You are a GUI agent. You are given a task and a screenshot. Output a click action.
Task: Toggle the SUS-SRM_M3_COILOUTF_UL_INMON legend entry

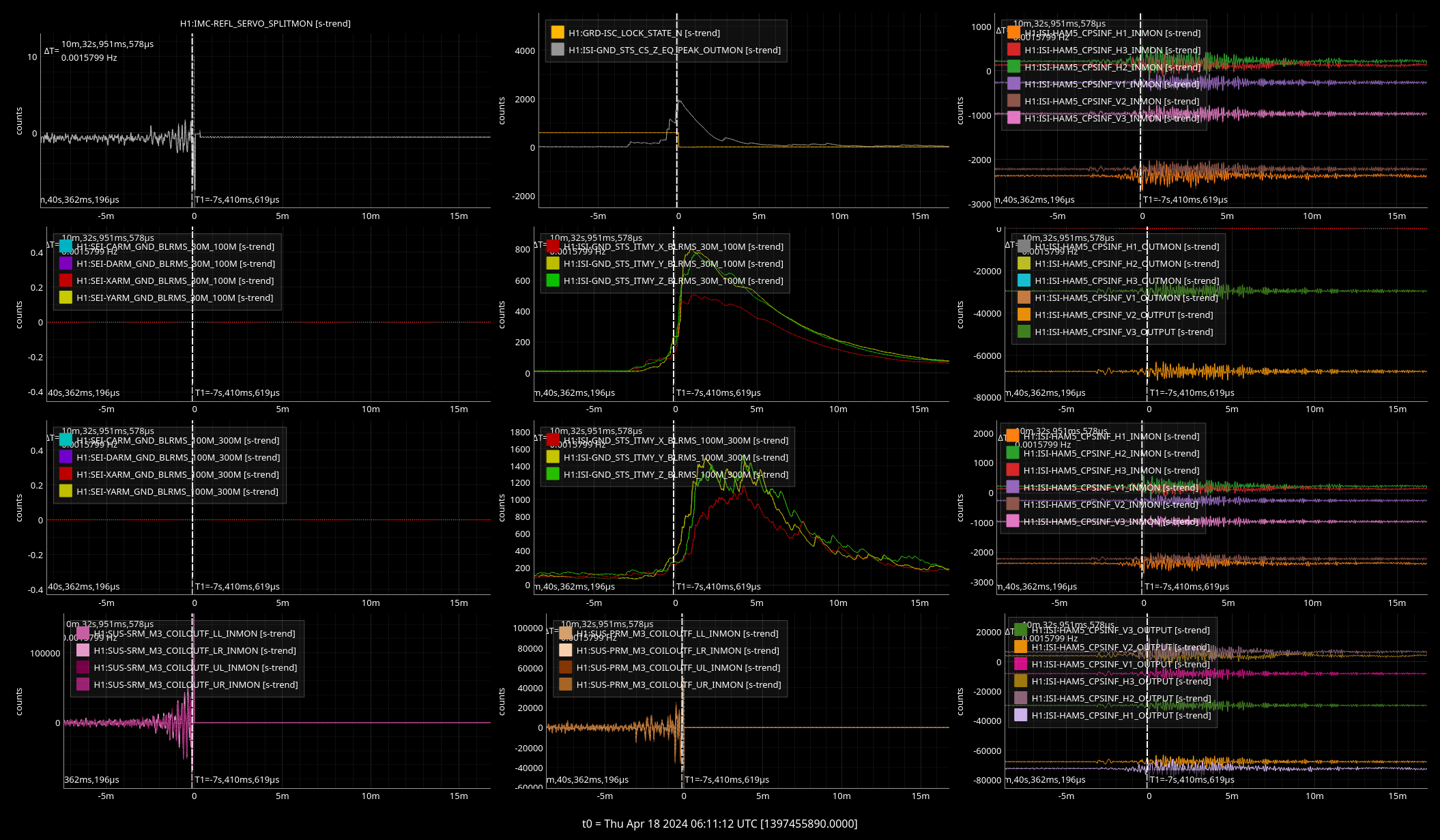tap(186, 667)
